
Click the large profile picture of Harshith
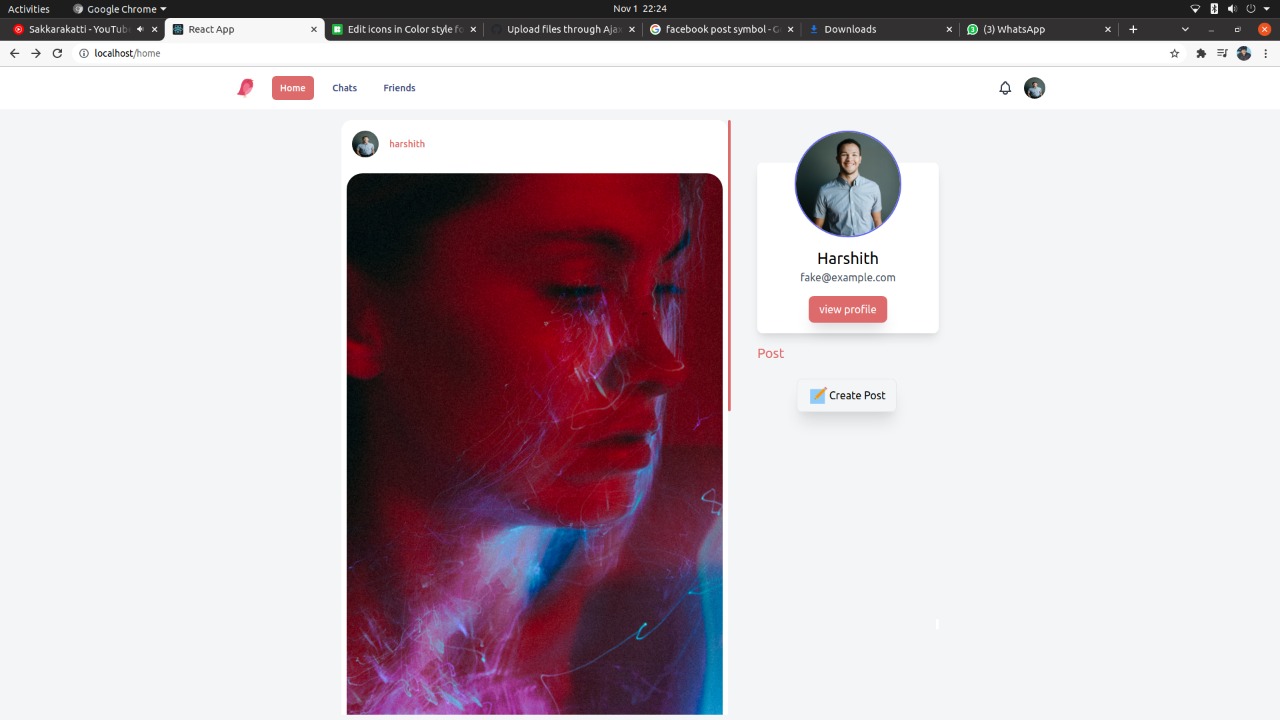848,184
